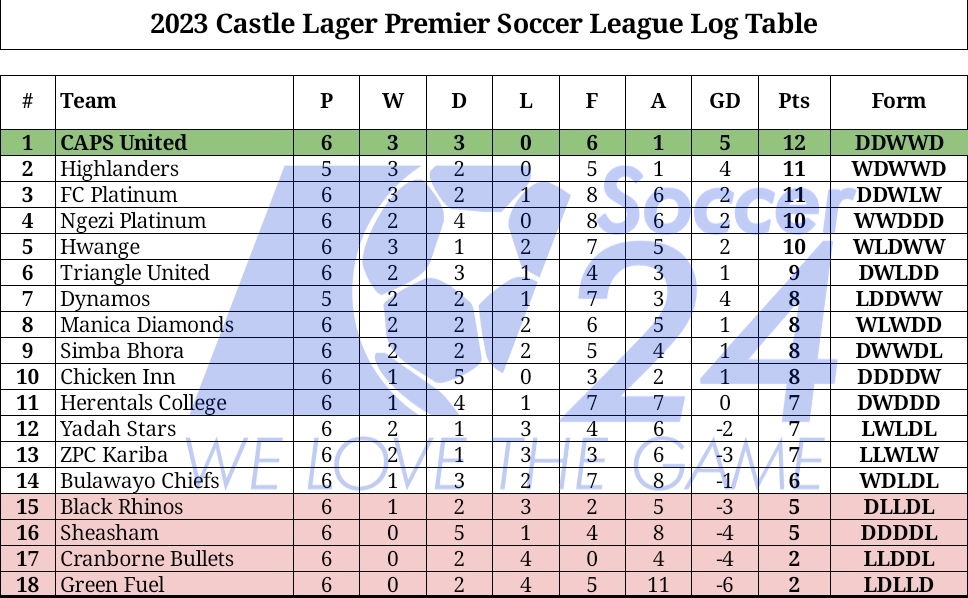Select the GD column header
The image size is (968, 598).
point(725,101)
